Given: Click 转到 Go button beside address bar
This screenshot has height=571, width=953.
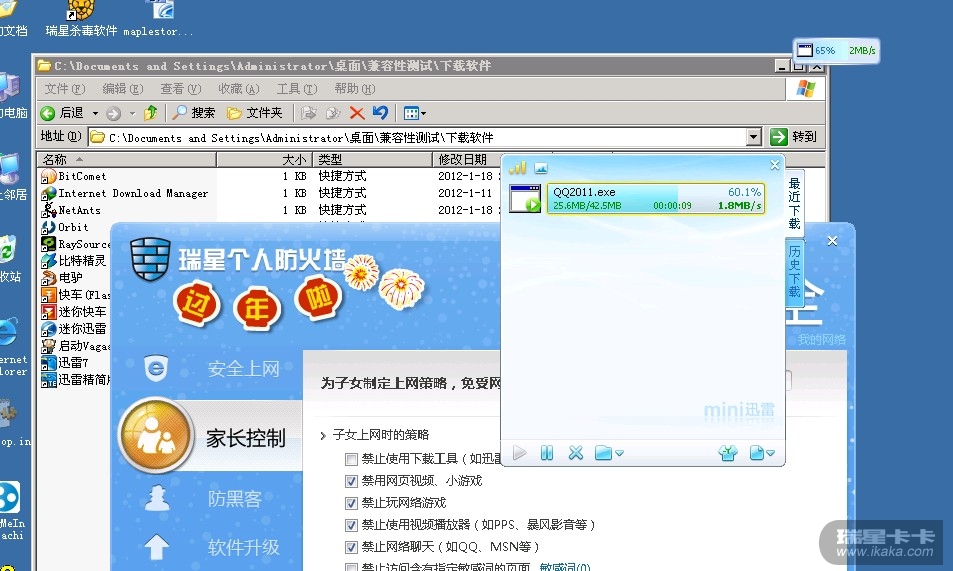Looking at the screenshot, I should click(793, 137).
